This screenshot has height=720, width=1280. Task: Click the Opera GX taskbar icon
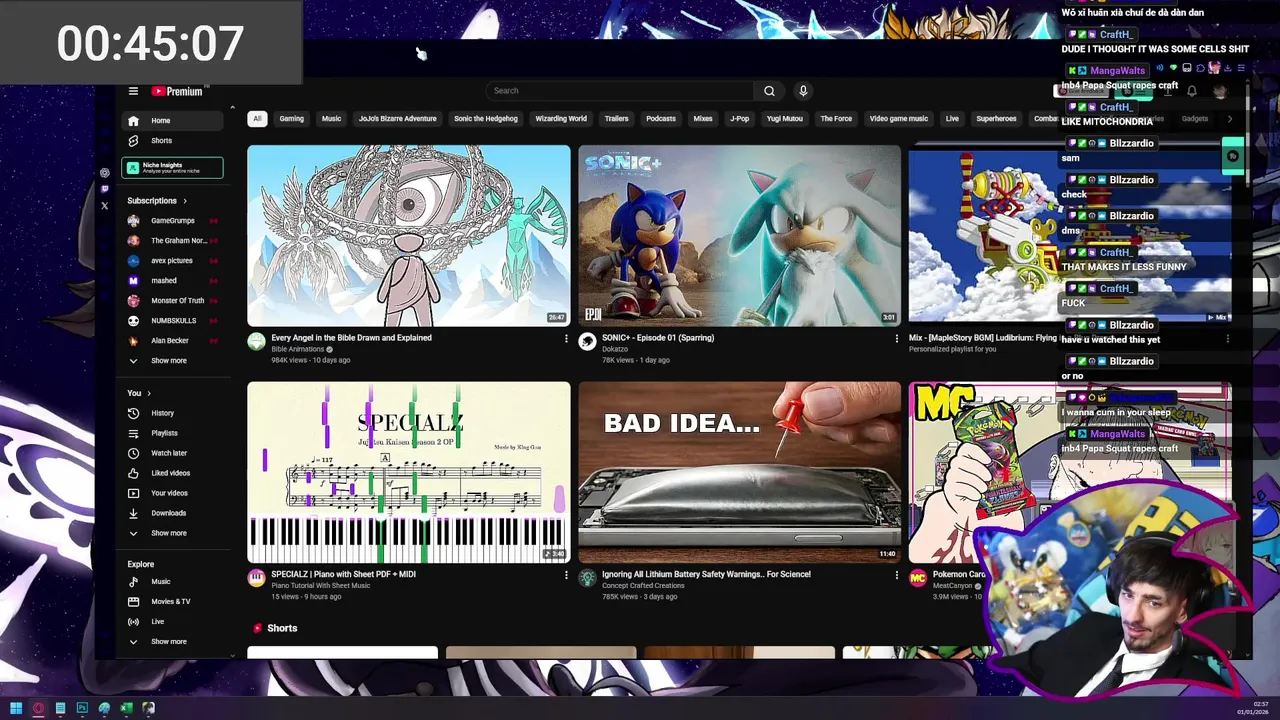pos(38,708)
